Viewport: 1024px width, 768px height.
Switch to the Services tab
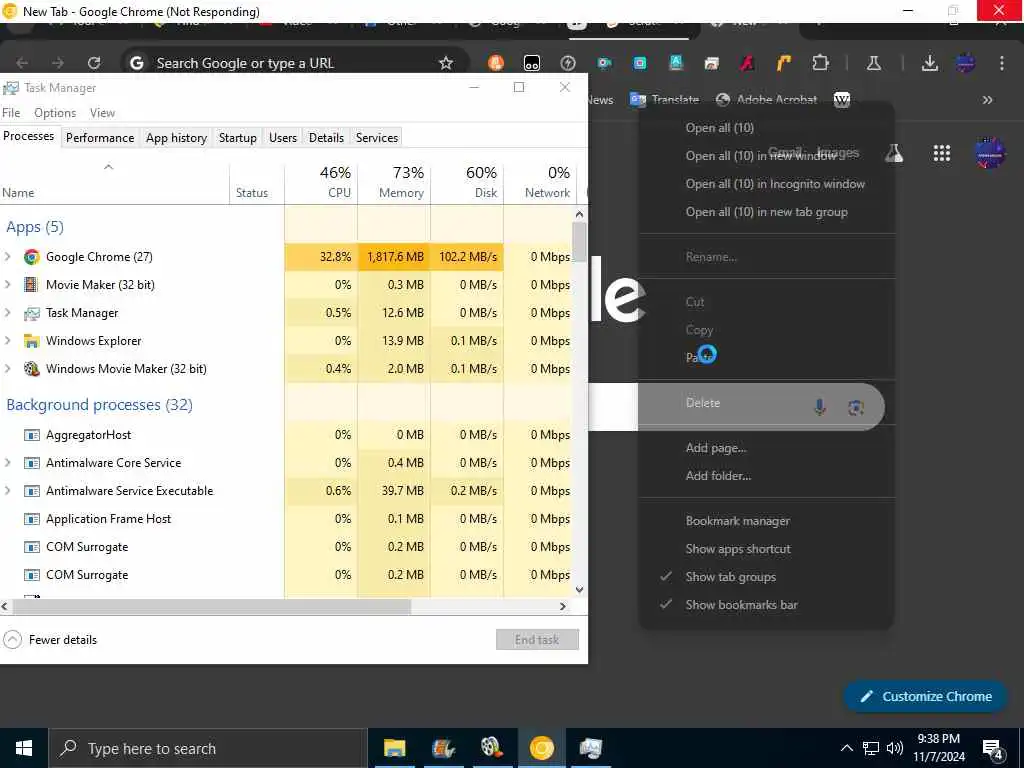[x=377, y=138]
